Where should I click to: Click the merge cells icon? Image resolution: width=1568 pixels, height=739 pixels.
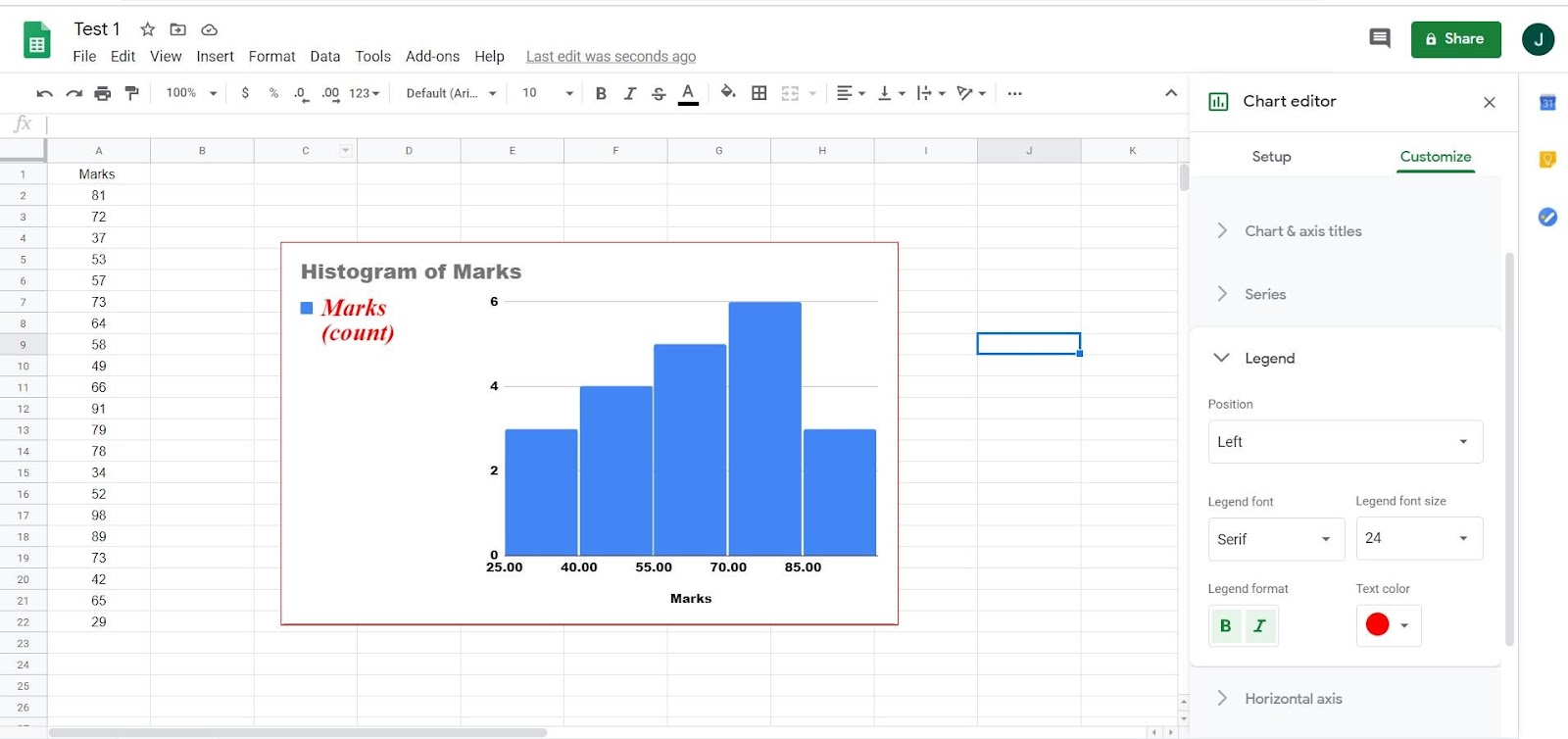(790, 93)
